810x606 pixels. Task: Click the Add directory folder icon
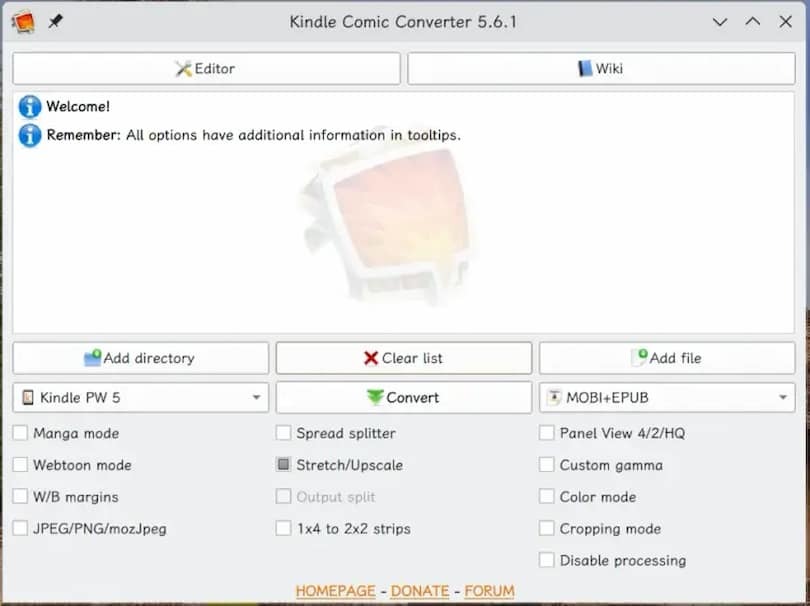(92, 358)
